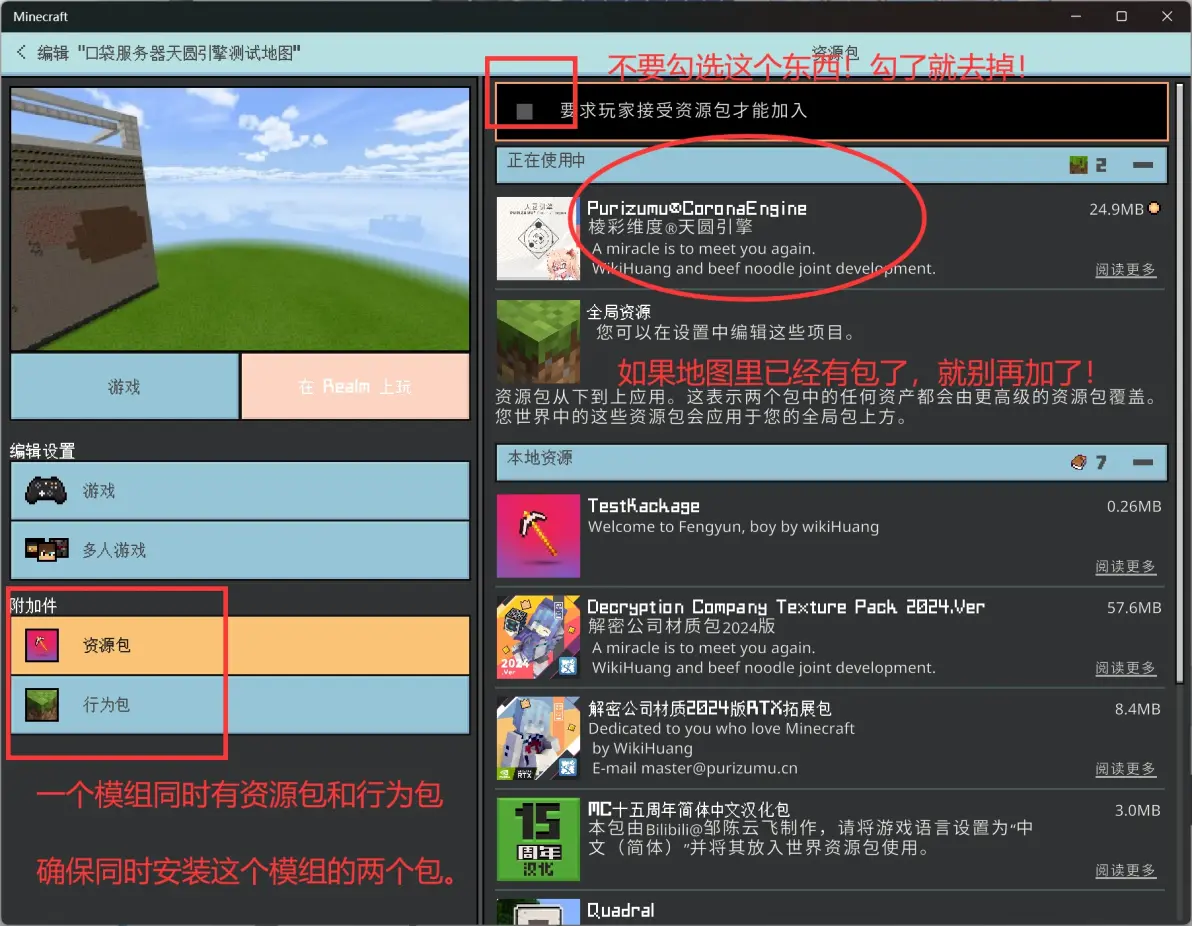Click the 8.4MB size label

point(1137,709)
